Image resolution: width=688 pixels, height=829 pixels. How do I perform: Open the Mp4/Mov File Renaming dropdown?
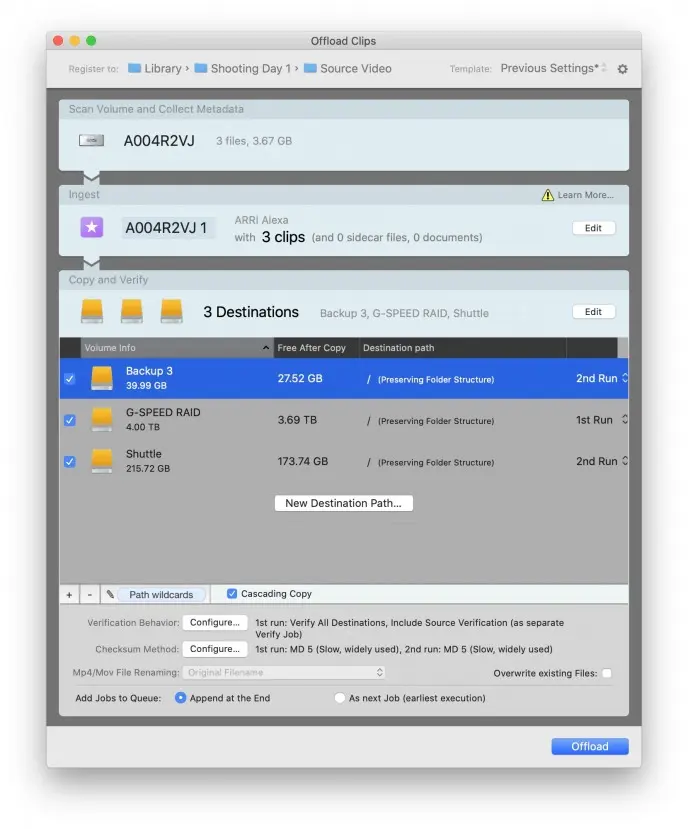[283, 673]
